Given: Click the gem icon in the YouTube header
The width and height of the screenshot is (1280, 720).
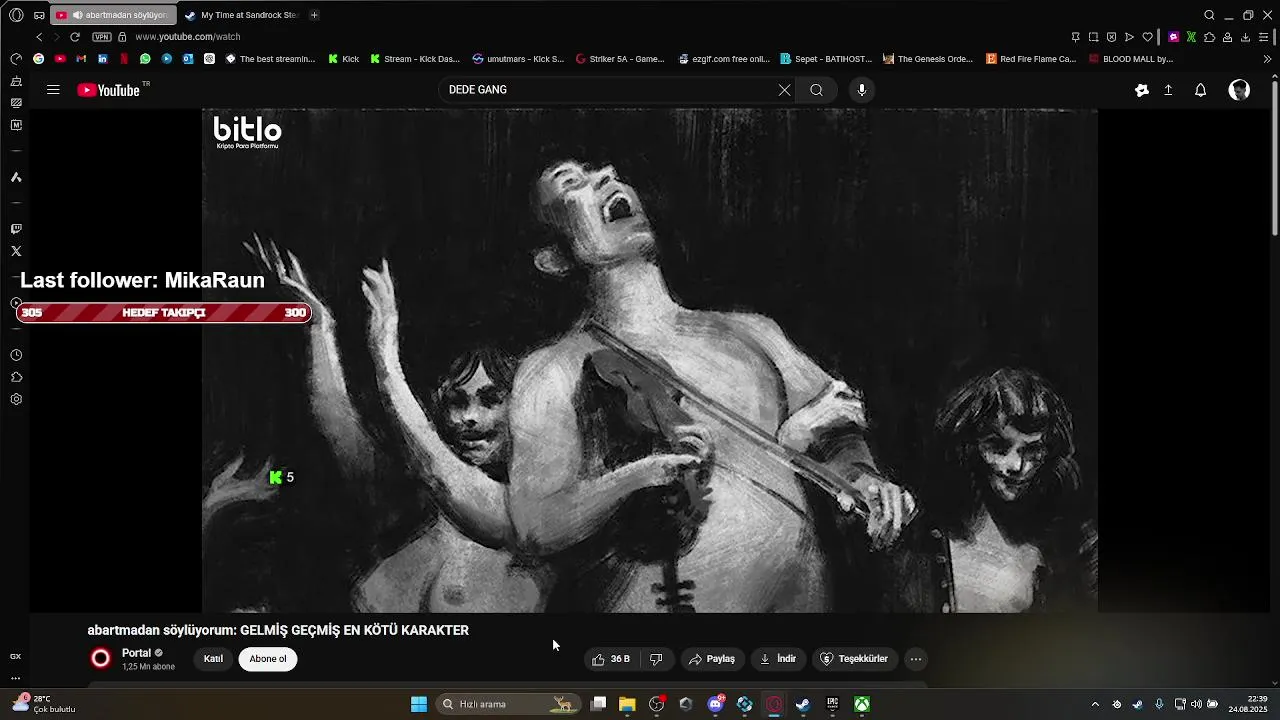Looking at the screenshot, I should [x=1142, y=90].
